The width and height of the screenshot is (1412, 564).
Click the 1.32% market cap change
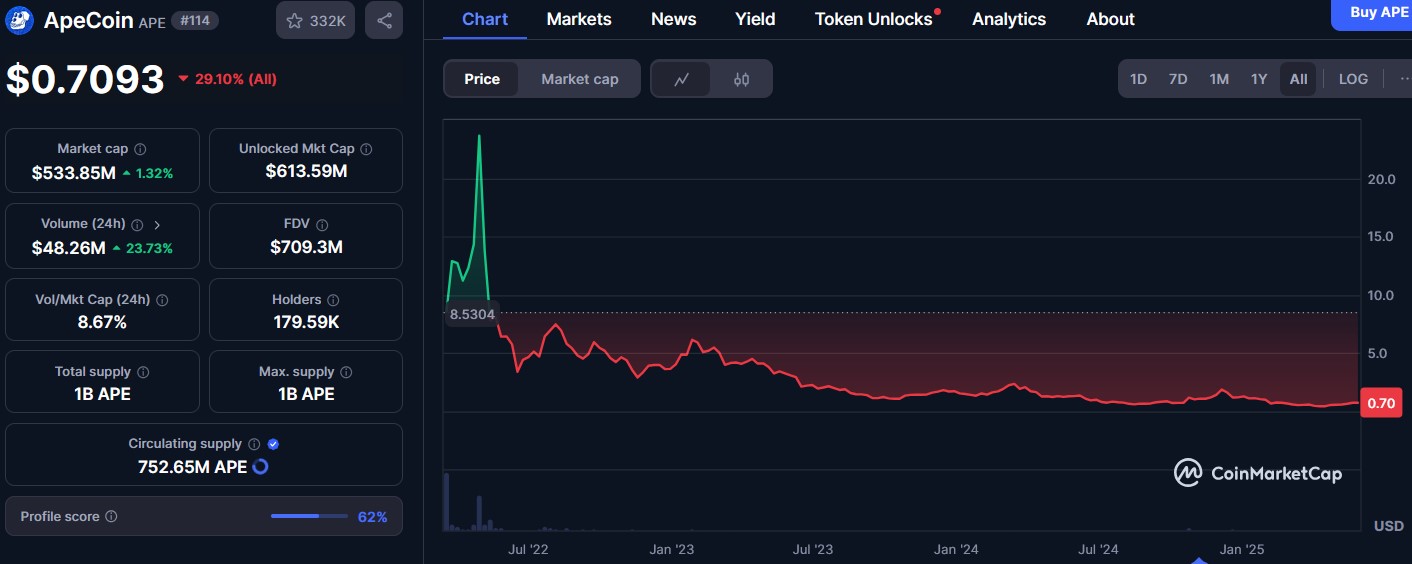coord(148,173)
